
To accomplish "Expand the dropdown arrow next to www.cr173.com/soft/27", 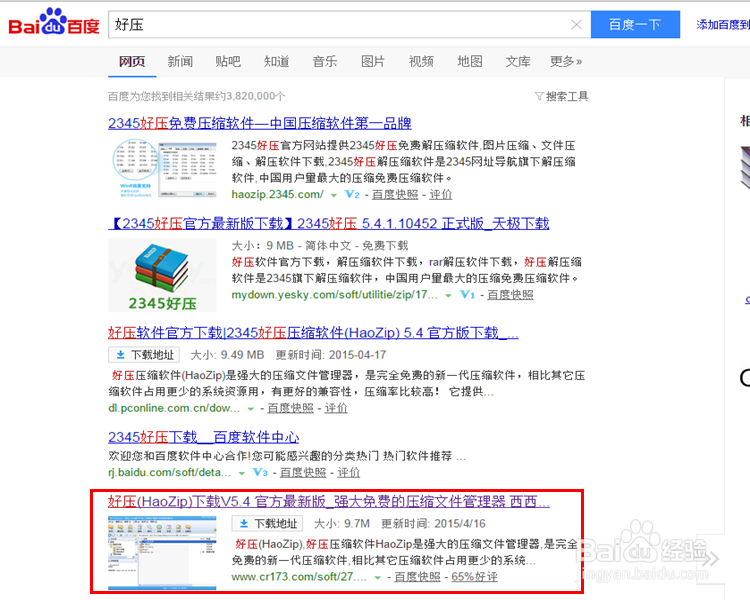I will pos(377,578).
